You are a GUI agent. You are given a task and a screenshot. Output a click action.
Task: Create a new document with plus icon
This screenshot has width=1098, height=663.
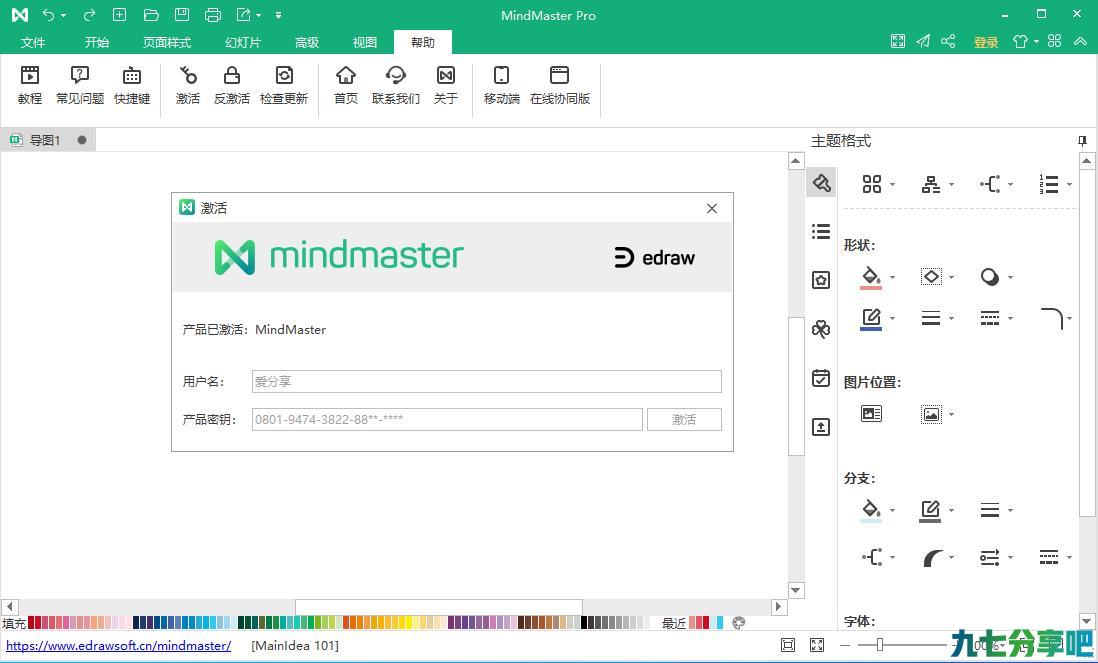click(x=120, y=15)
